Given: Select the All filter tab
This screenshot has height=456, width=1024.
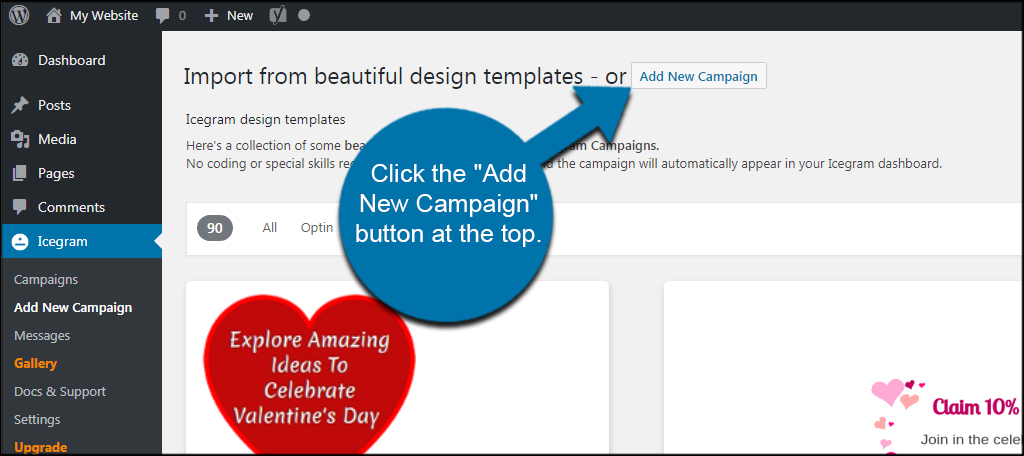Looking at the screenshot, I should [270, 228].
